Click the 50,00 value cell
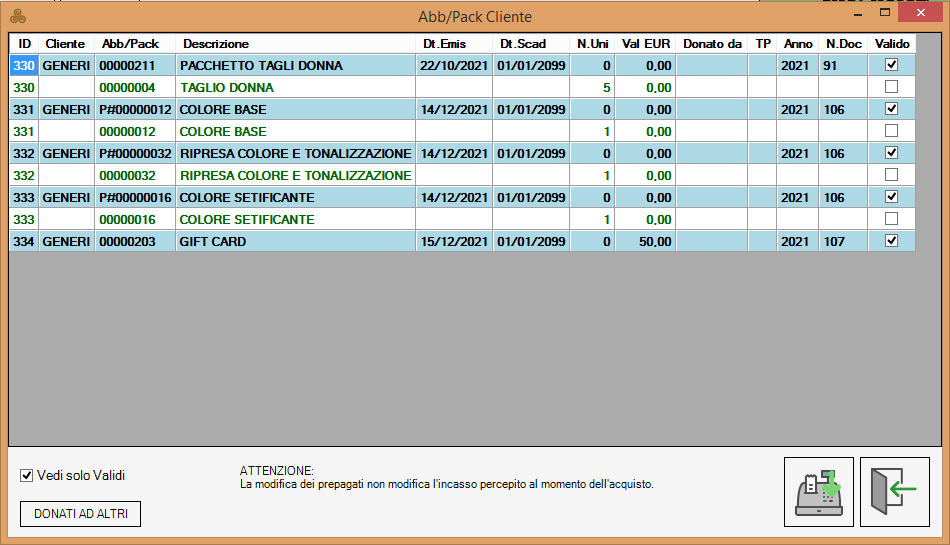 [645, 242]
